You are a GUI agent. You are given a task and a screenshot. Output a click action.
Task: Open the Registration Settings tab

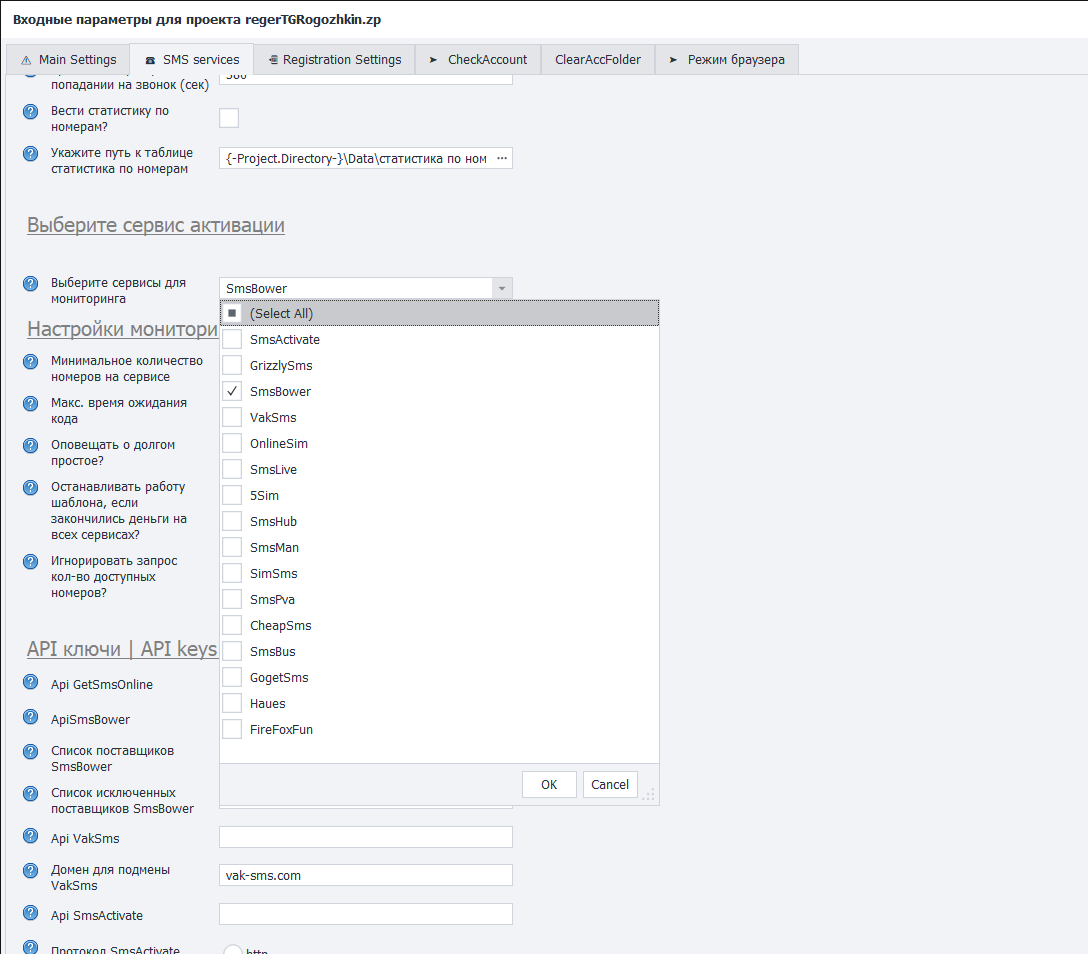(x=334, y=60)
